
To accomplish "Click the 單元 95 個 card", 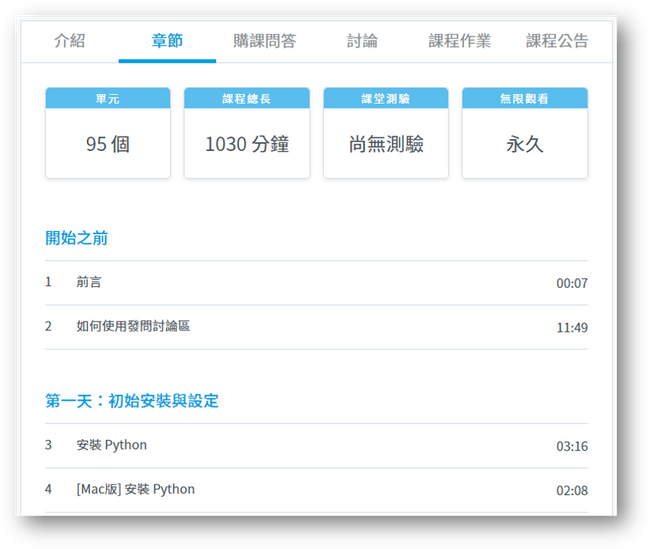I will click(x=108, y=133).
